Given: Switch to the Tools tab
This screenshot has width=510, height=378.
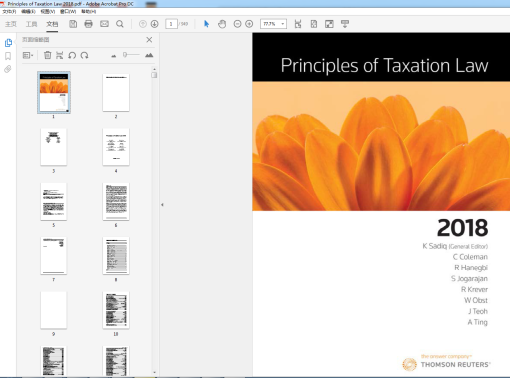Looking at the screenshot, I should click(x=31, y=24).
